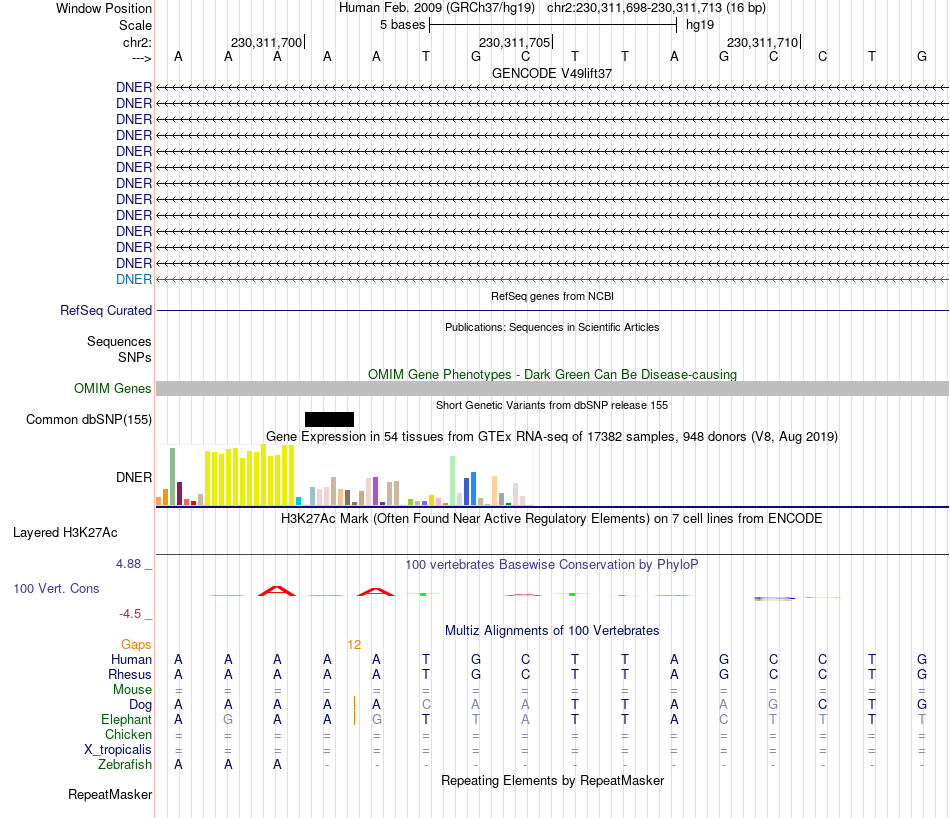The width and height of the screenshot is (950, 818).
Task: Click the Publications: Sequences in Scientific Articles title
Action: (552, 327)
